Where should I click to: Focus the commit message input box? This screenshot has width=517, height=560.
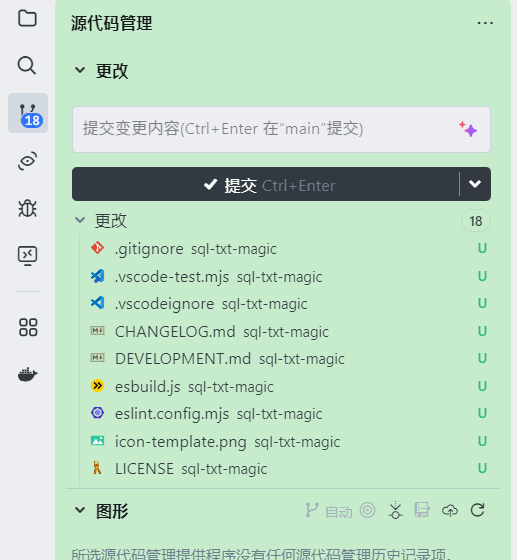[x=264, y=129]
